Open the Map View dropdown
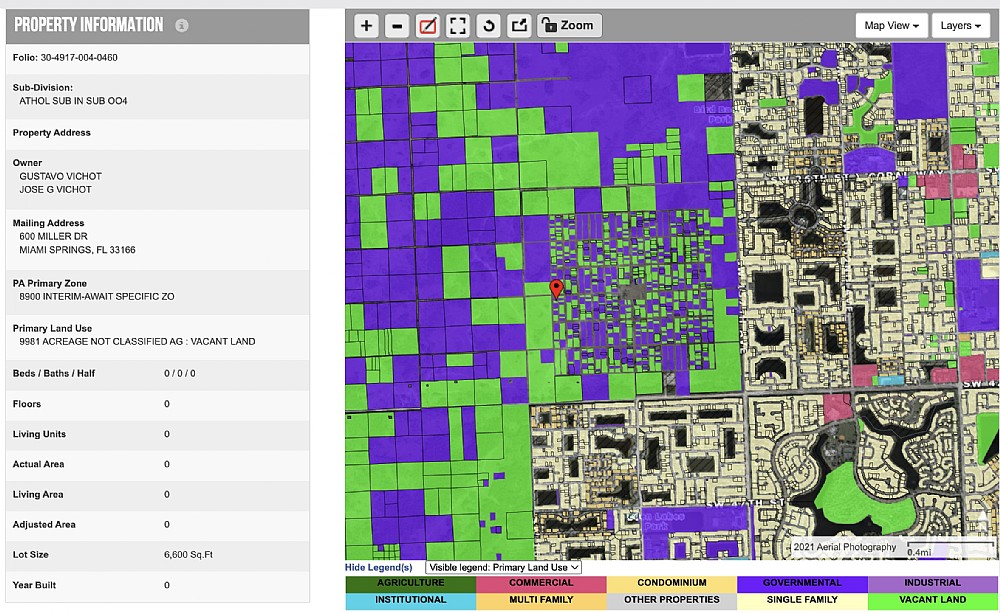The height and width of the screenshot is (613, 1000). click(891, 26)
